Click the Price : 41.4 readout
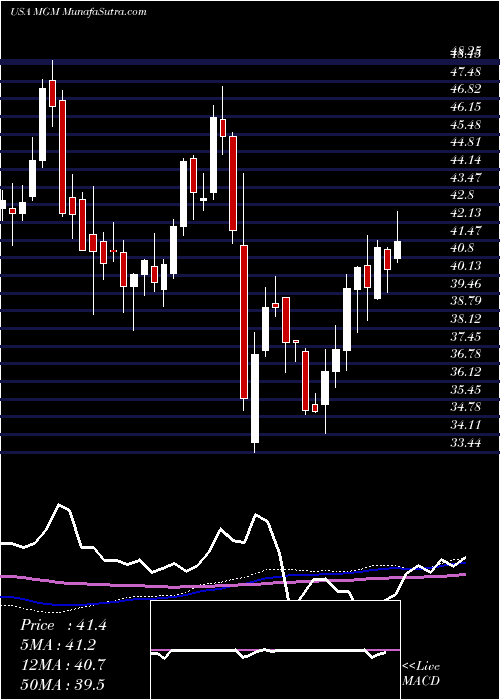 point(63,625)
